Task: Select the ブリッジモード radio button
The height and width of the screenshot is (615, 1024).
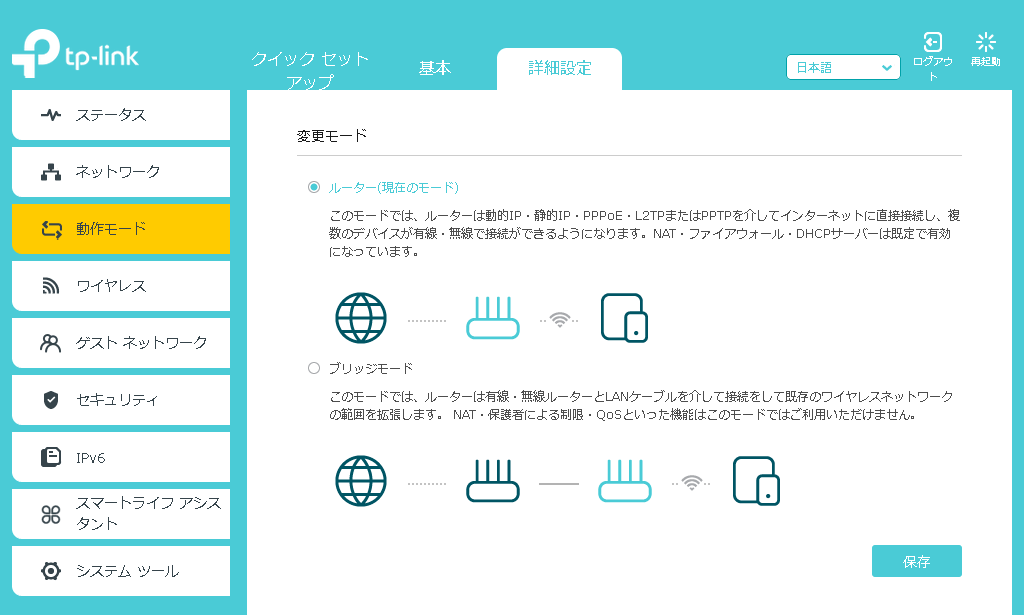Action: pos(314,368)
